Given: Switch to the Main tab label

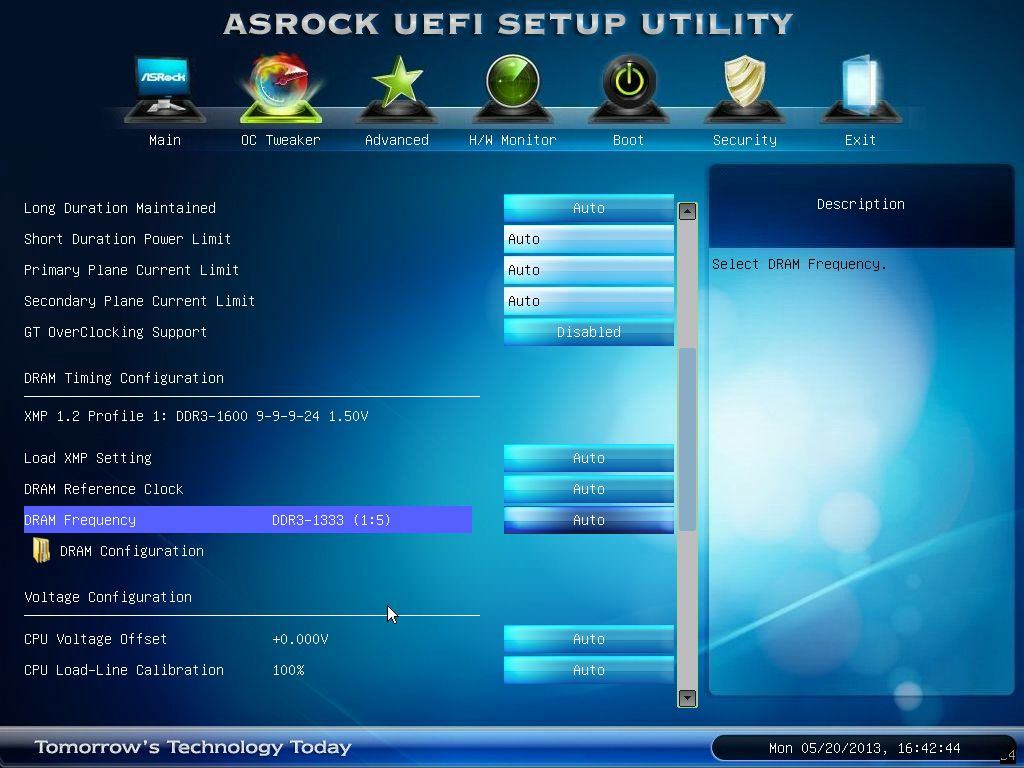Looking at the screenshot, I should [165, 140].
